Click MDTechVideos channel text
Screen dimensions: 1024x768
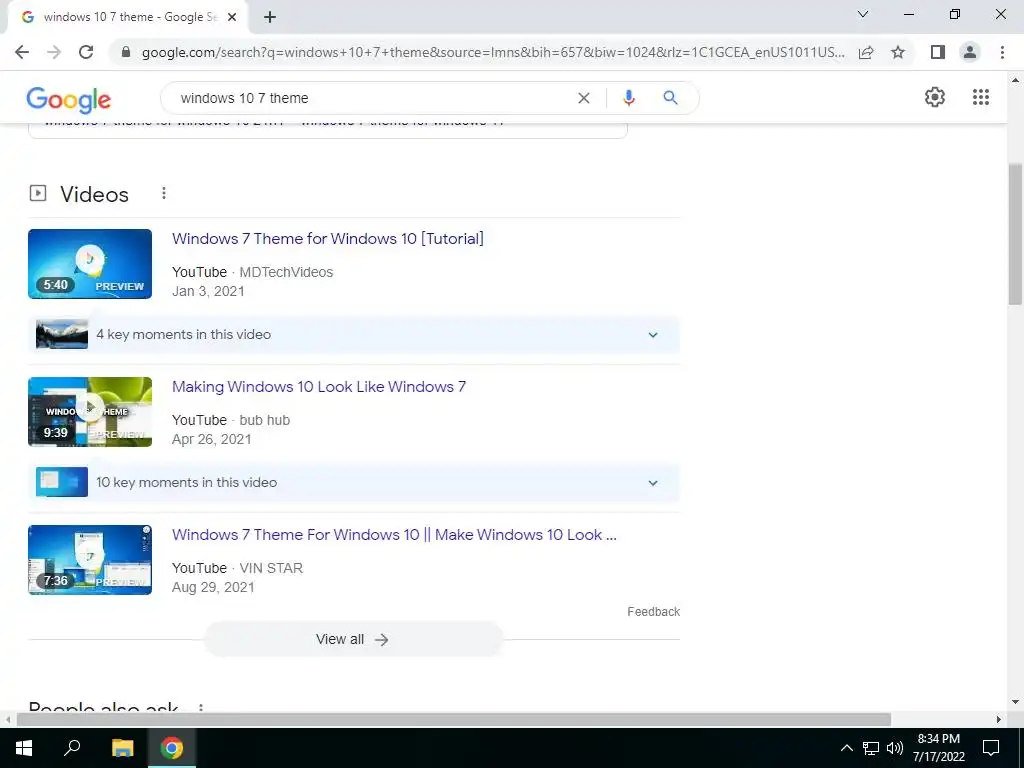[x=286, y=272]
